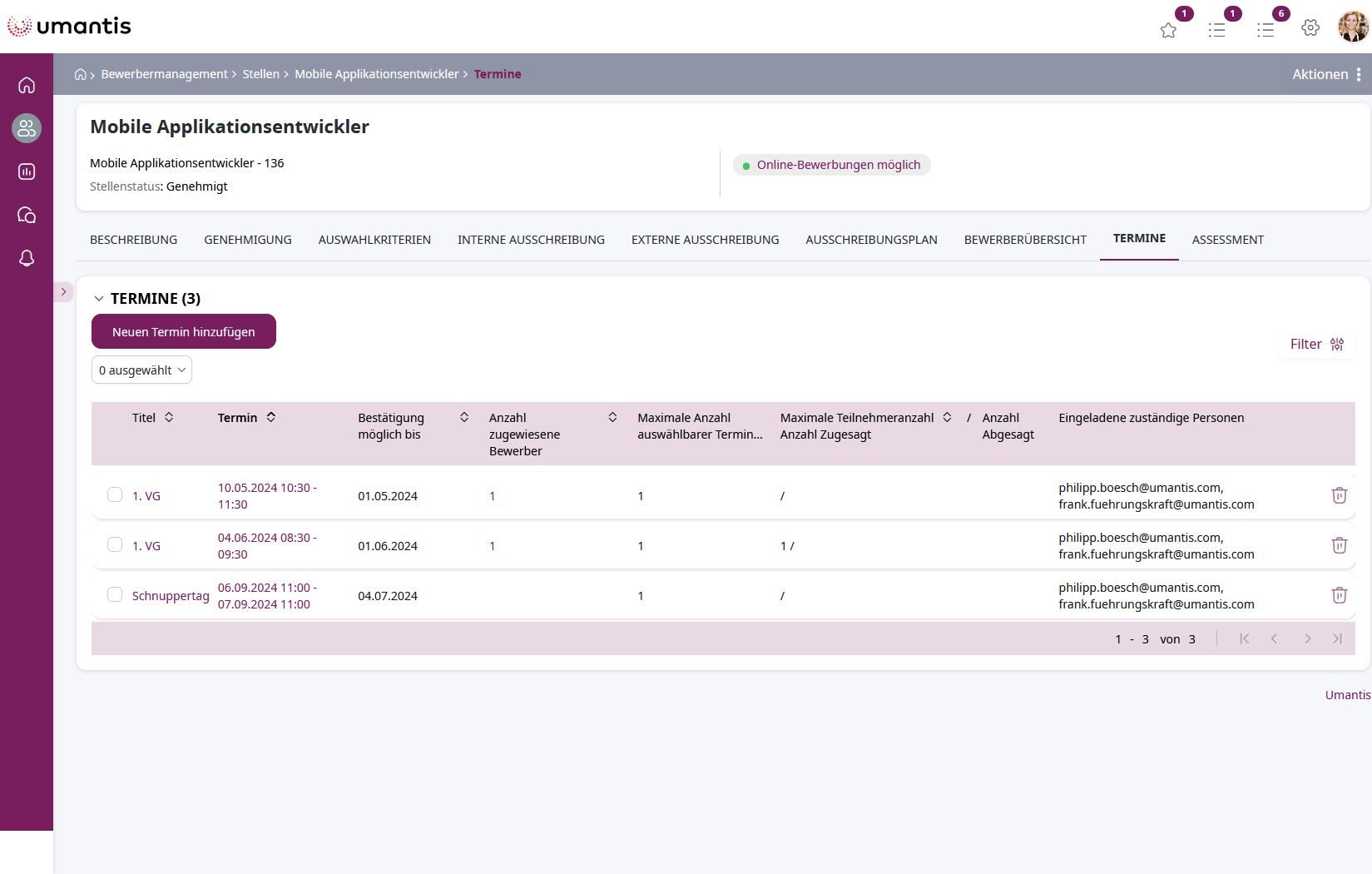
Task: Open the reports chart icon in sidebar
Action: click(27, 171)
